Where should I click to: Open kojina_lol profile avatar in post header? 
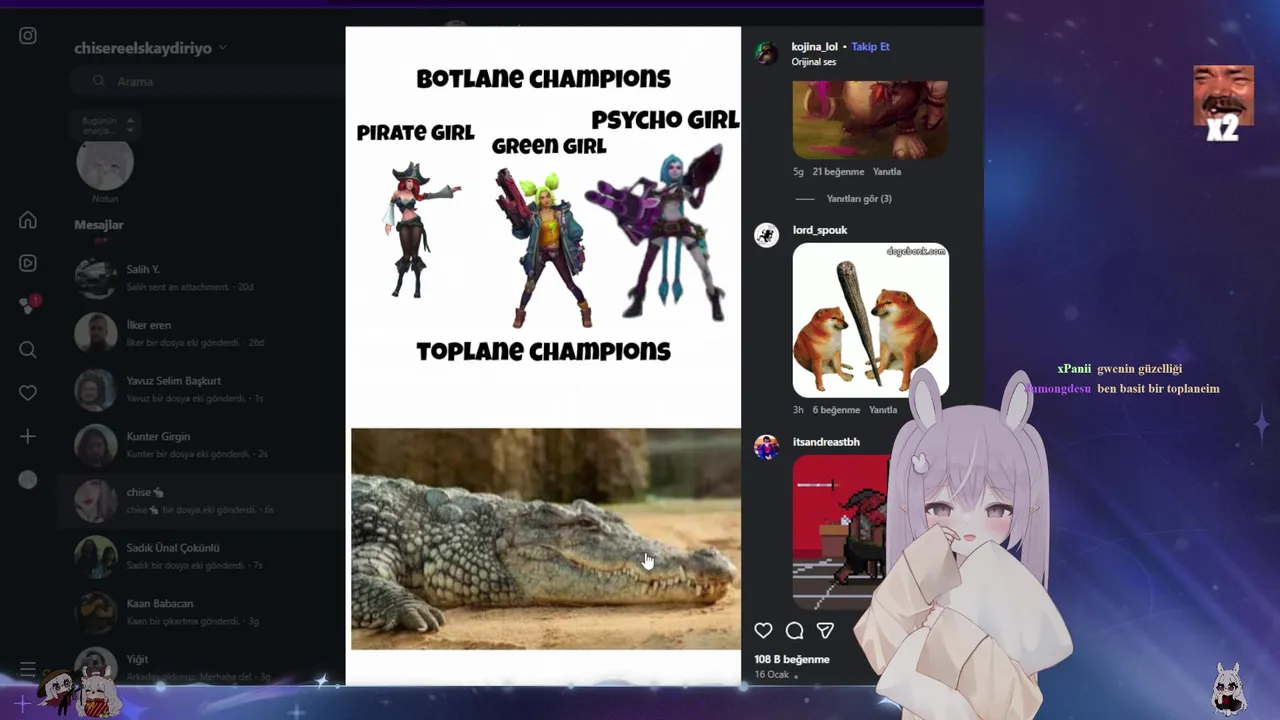point(767,54)
